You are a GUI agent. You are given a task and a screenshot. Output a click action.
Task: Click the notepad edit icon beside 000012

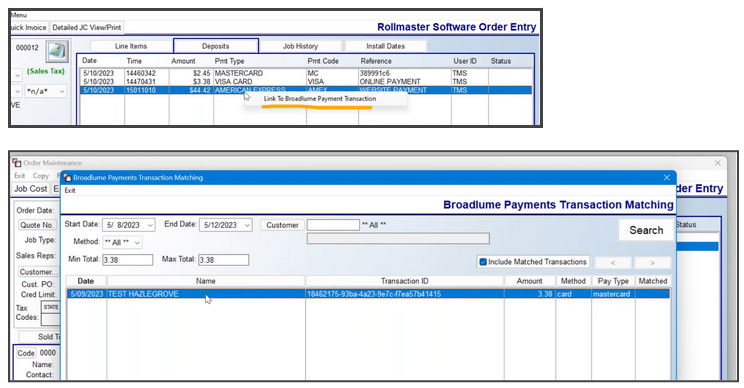(57, 51)
